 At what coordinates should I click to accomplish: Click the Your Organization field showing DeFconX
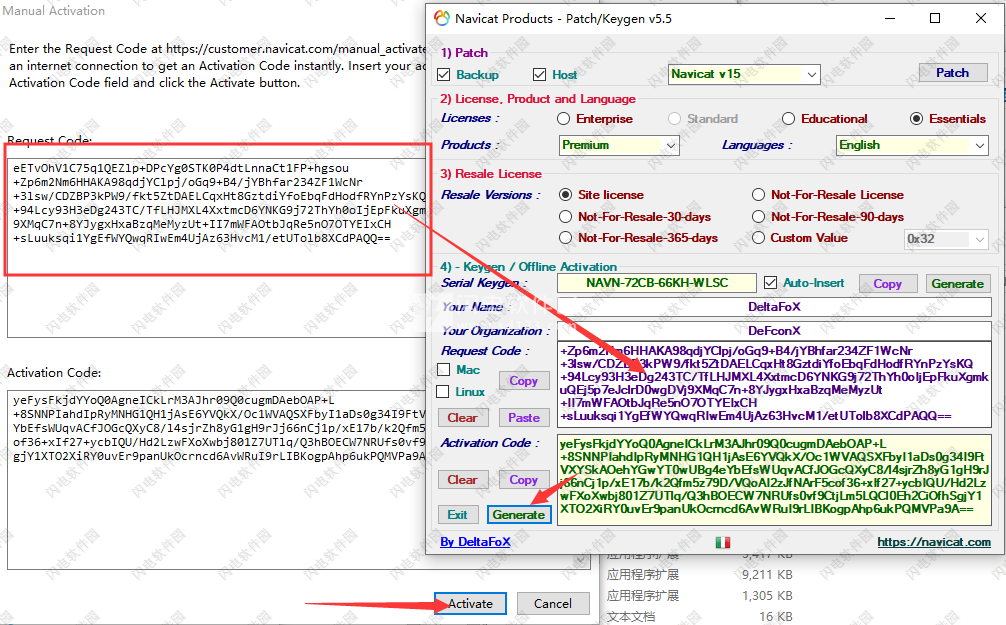774,331
